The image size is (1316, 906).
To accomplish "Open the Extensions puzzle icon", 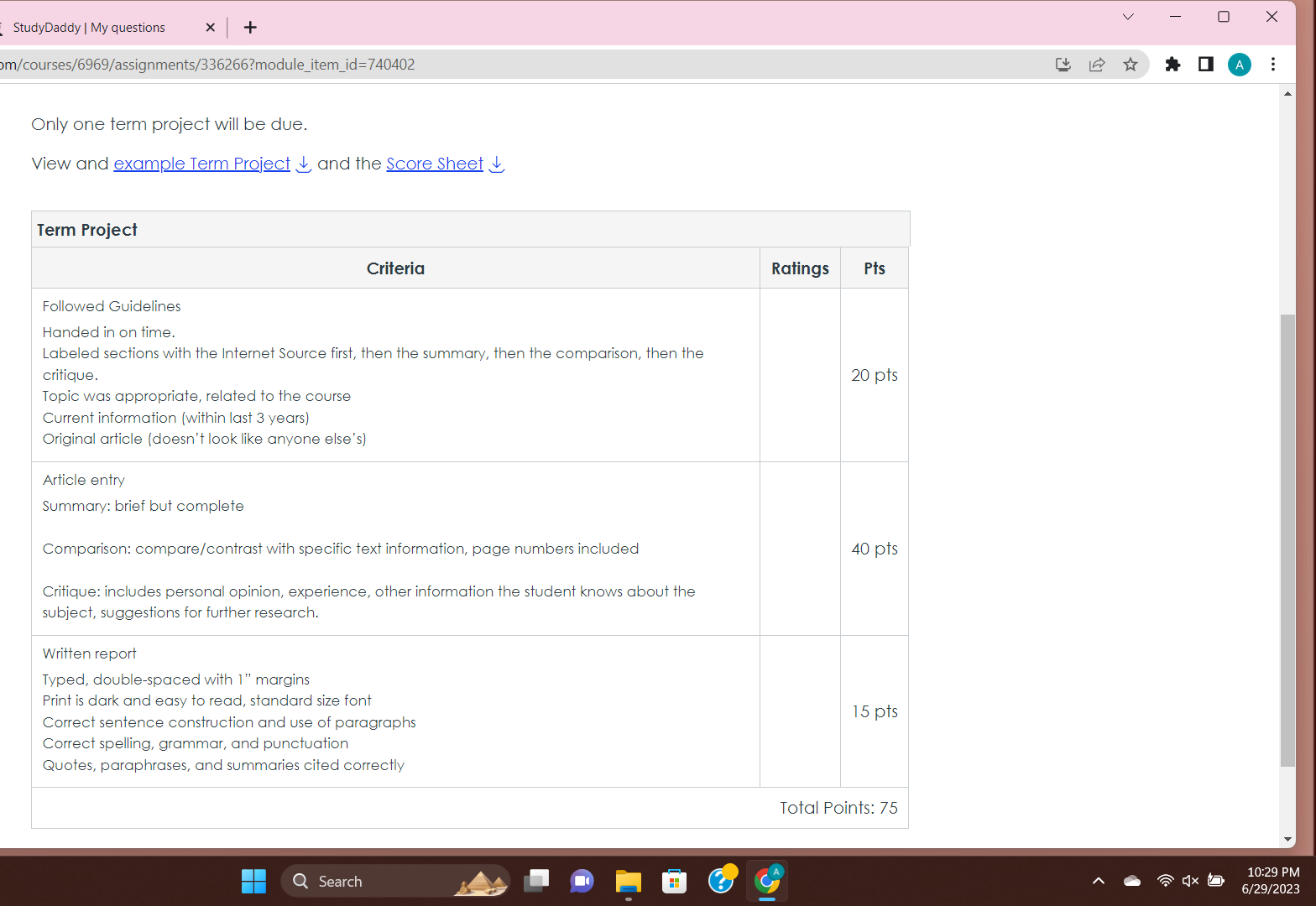I will [x=1172, y=65].
